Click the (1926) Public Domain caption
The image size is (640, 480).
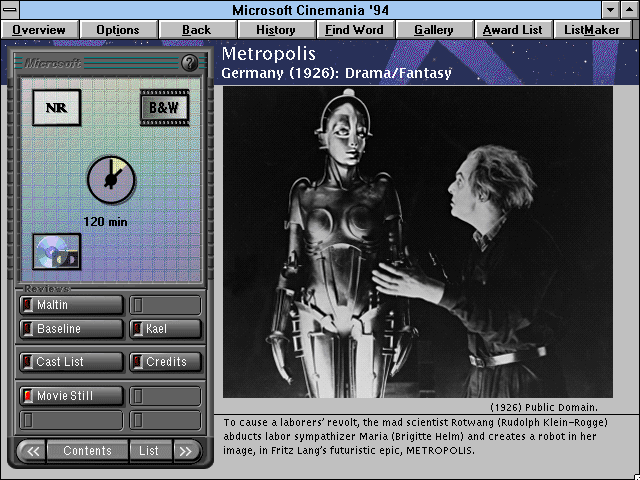click(x=544, y=407)
